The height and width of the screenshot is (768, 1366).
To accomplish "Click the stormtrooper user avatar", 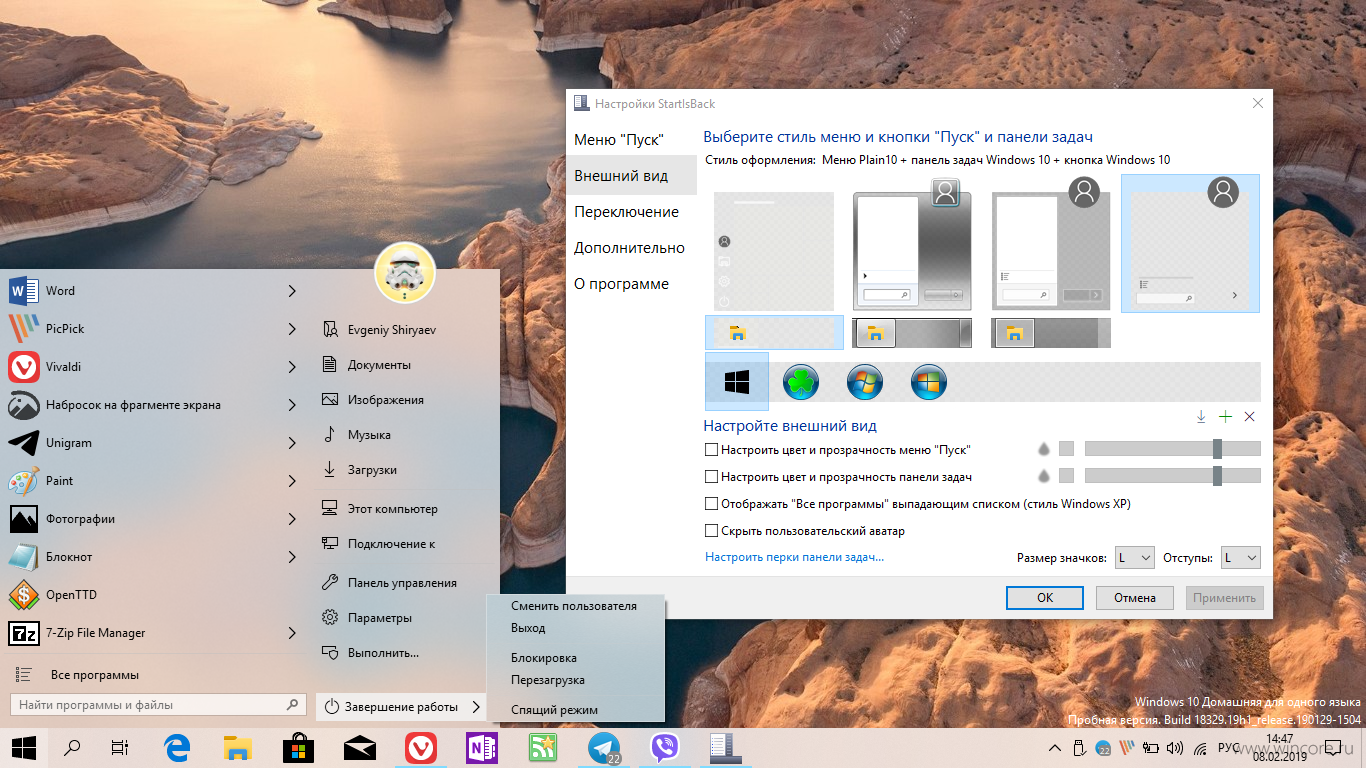I will pos(404,272).
